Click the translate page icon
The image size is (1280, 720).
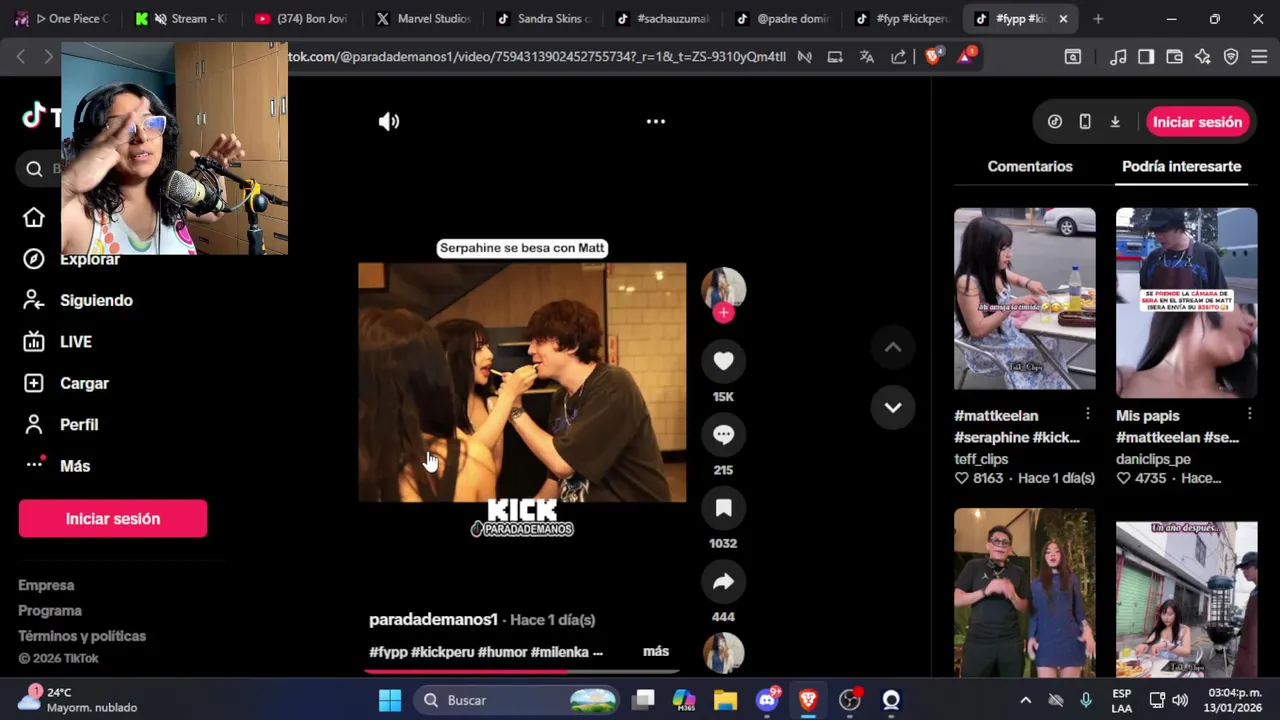(867, 57)
